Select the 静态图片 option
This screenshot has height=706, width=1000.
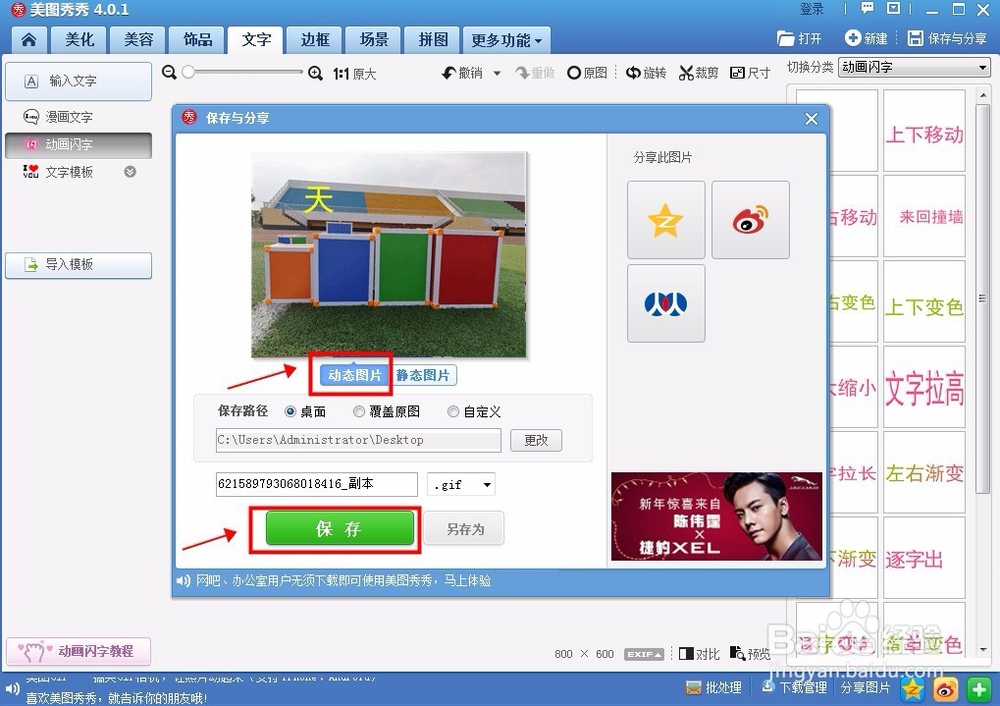click(423, 375)
